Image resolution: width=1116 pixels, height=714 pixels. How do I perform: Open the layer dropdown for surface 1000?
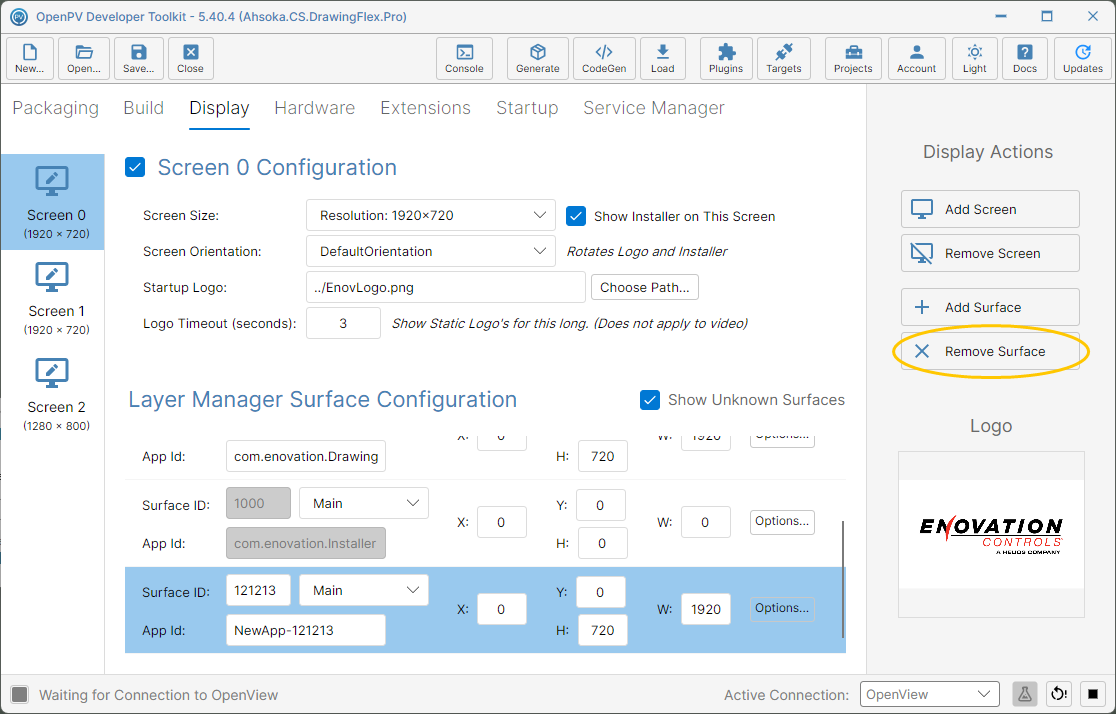click(x=364, y=503)
